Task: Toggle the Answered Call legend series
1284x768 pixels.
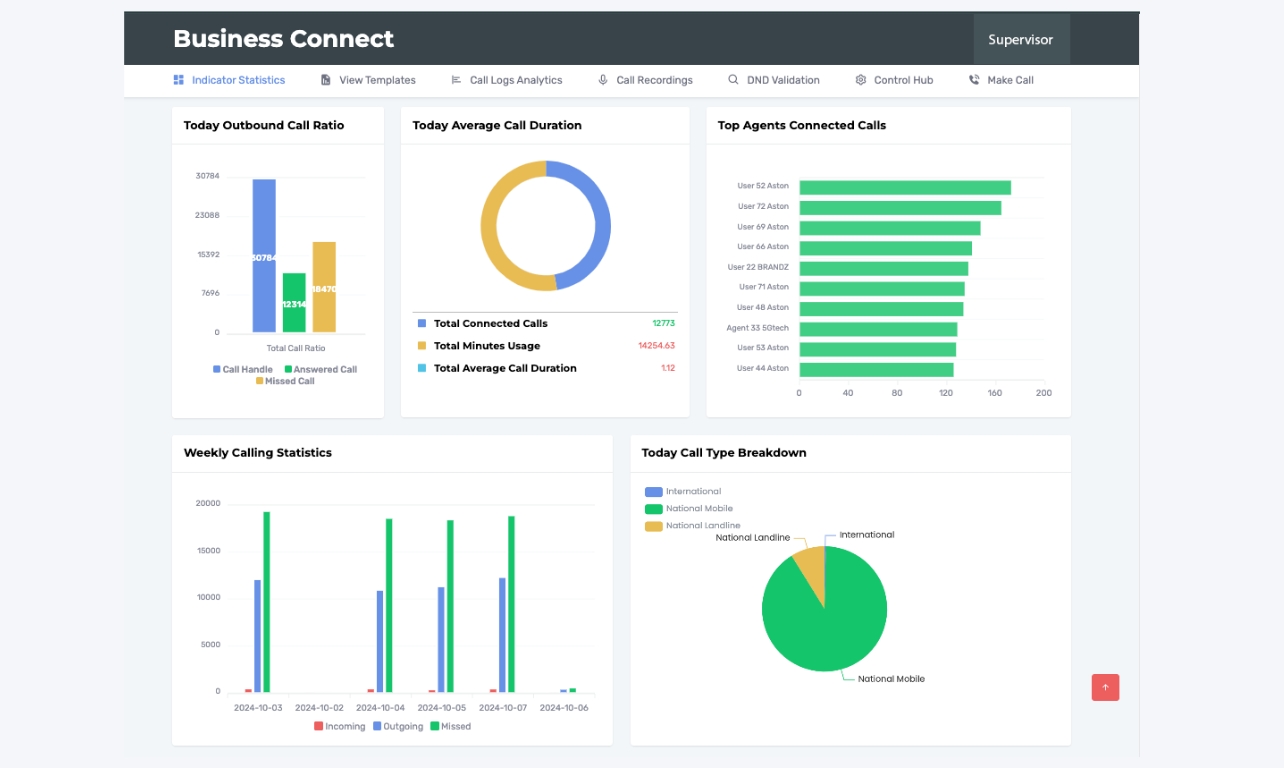Action: 319,369
